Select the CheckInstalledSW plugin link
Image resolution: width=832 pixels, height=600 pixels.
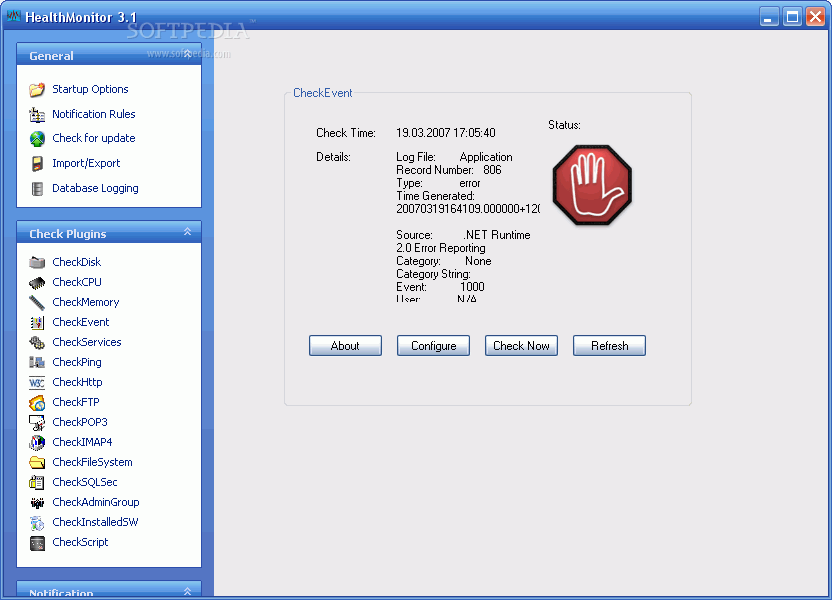pos(95,522)
